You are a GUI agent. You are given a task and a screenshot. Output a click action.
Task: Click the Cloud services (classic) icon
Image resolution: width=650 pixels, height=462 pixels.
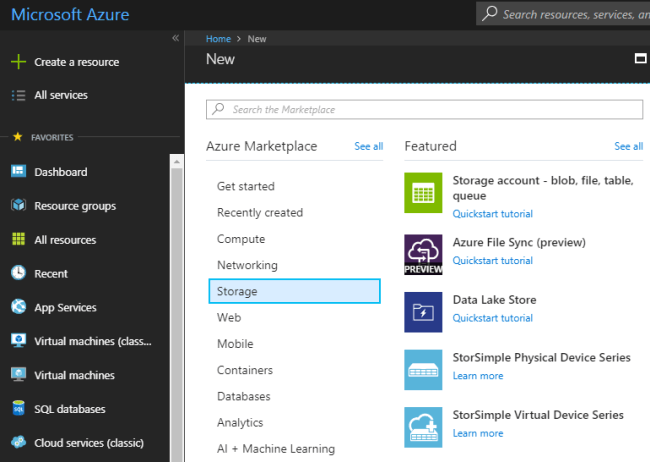pyautogui.click(x=18, y=442)
